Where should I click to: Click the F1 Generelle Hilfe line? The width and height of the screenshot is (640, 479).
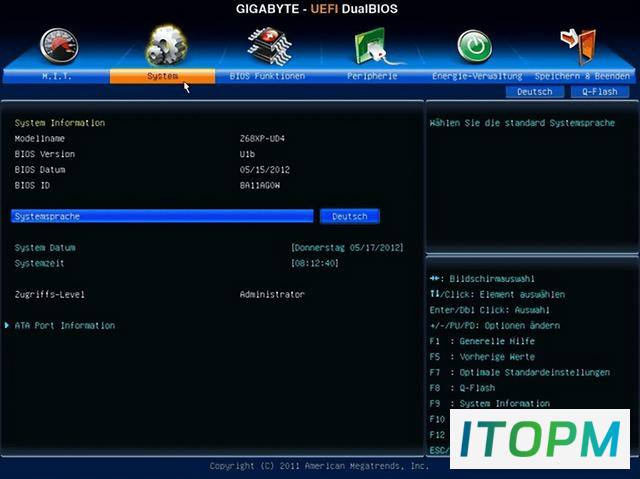click(x=482, y=341)
